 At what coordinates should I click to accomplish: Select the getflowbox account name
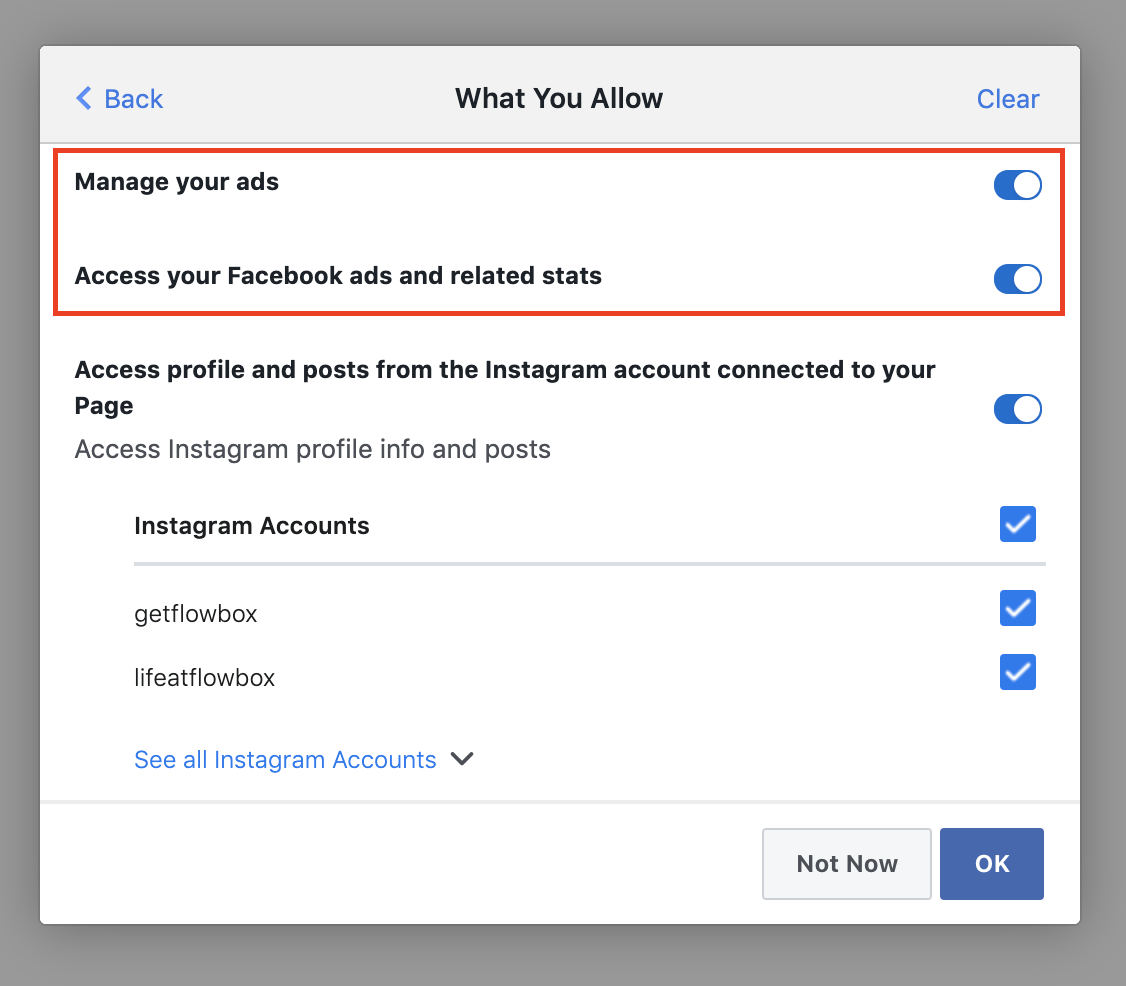coord(196,614)
